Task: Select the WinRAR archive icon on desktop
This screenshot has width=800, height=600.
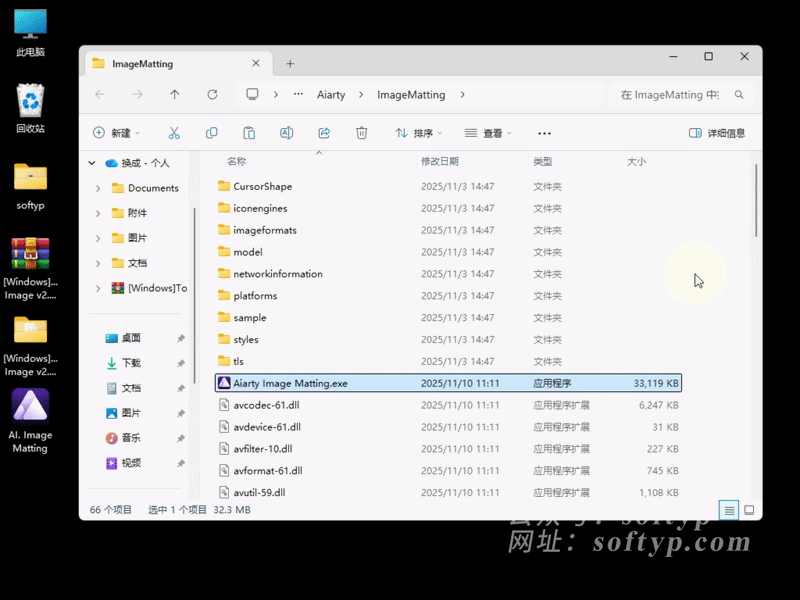Action: click(30, 268)
